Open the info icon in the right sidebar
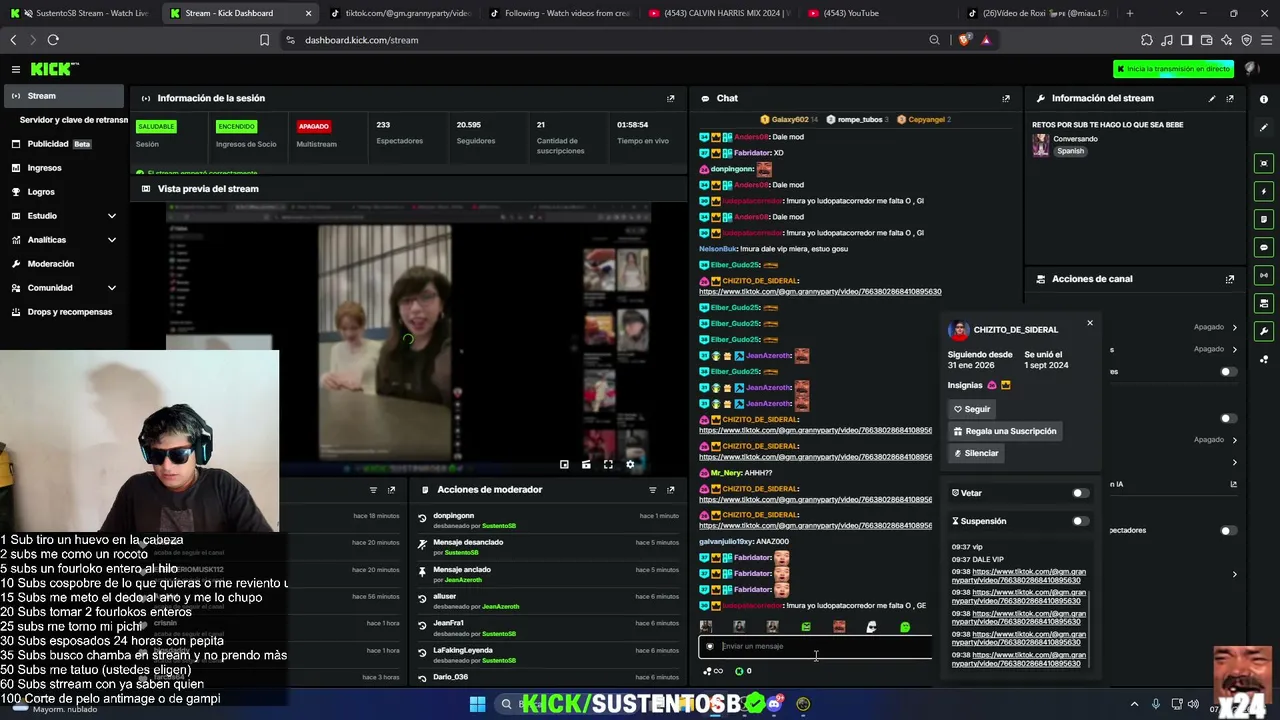The image size is (1280, 720). [x=1264, y=99]
